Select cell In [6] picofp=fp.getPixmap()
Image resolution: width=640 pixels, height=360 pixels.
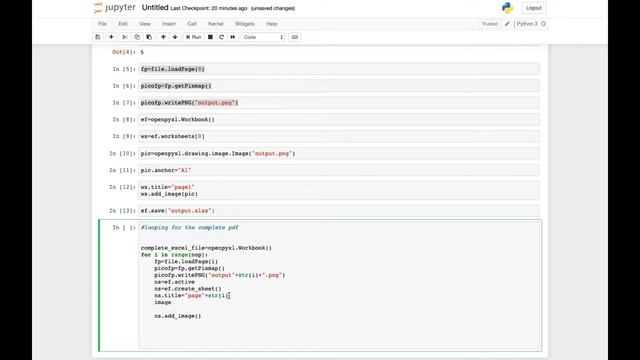pyautogui.click(x=338, y=86)
